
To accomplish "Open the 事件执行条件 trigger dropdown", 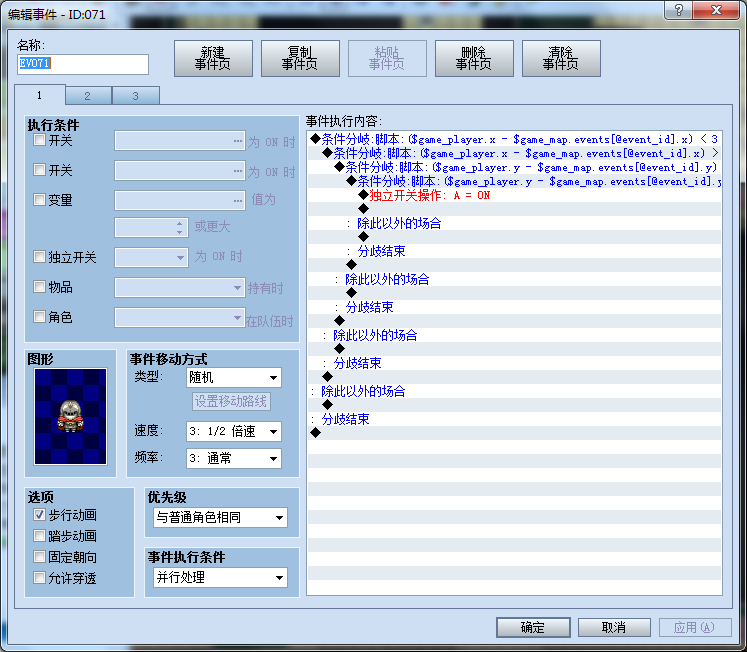I will [x=221, y=577].
